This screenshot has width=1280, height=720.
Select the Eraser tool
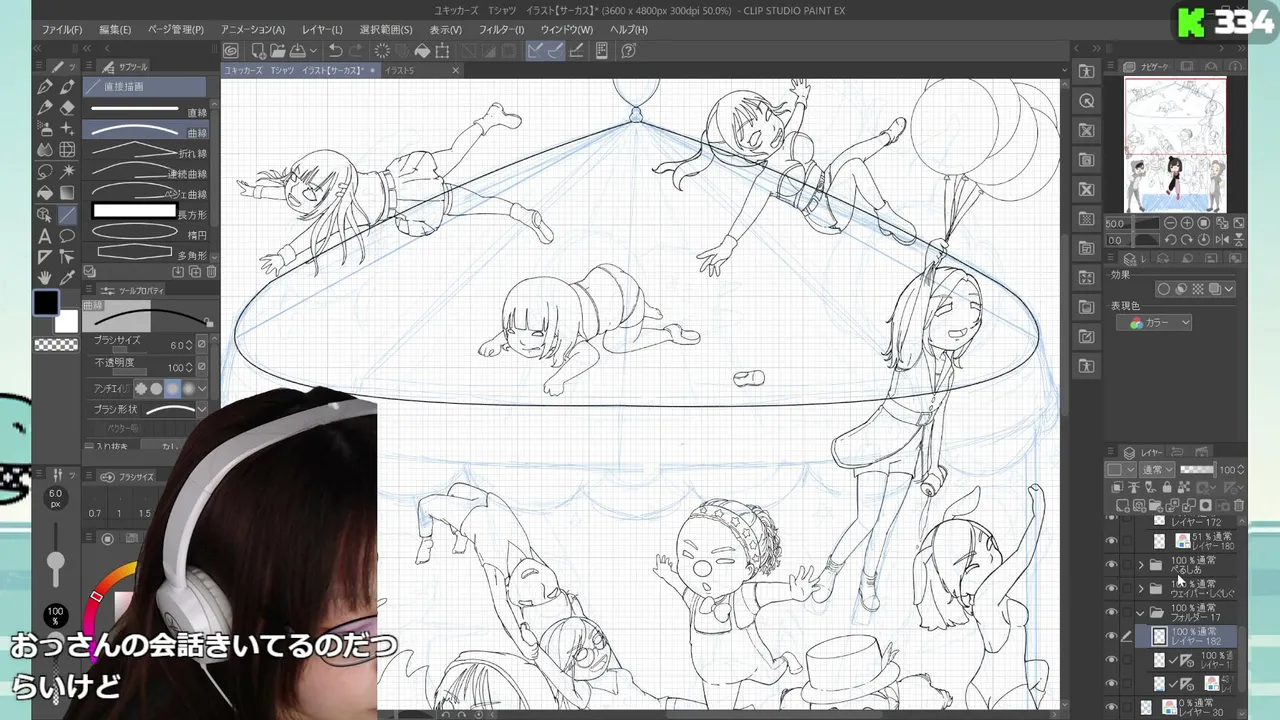[x=67, y=108]
